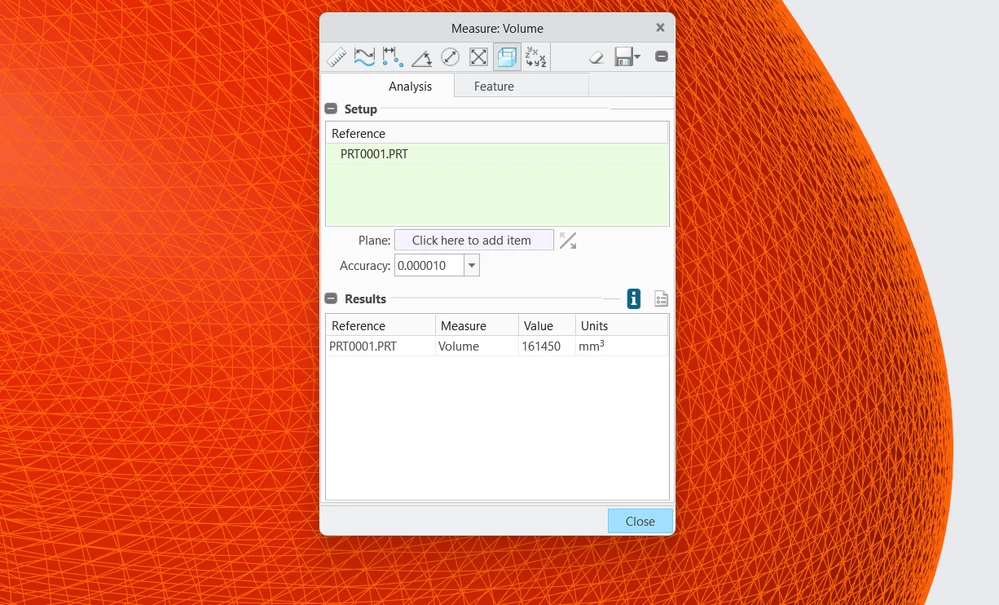Select the 161450 value cell
999x605 pixels.
click(547, 346)
